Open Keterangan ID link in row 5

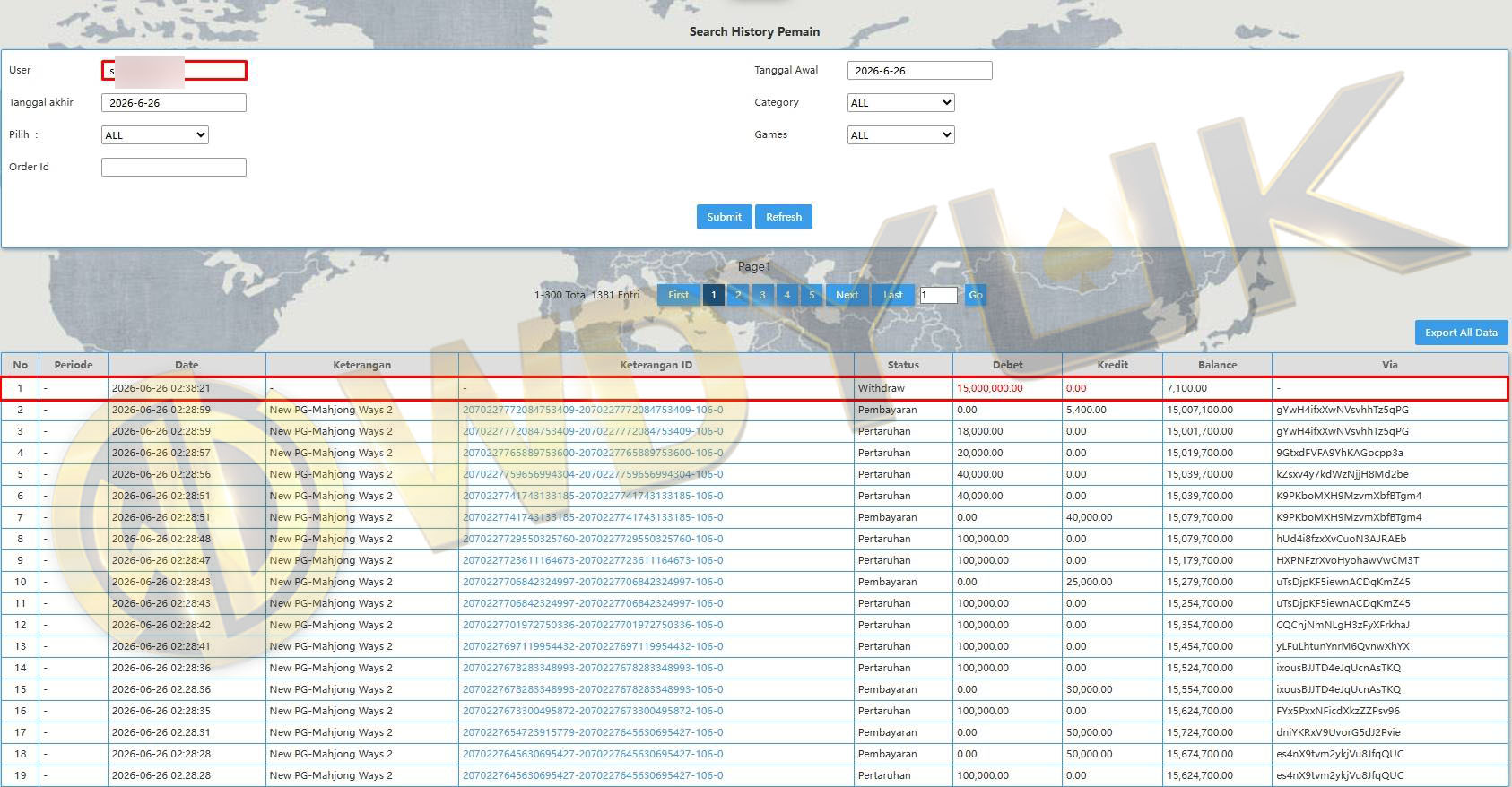coord(593,474)
